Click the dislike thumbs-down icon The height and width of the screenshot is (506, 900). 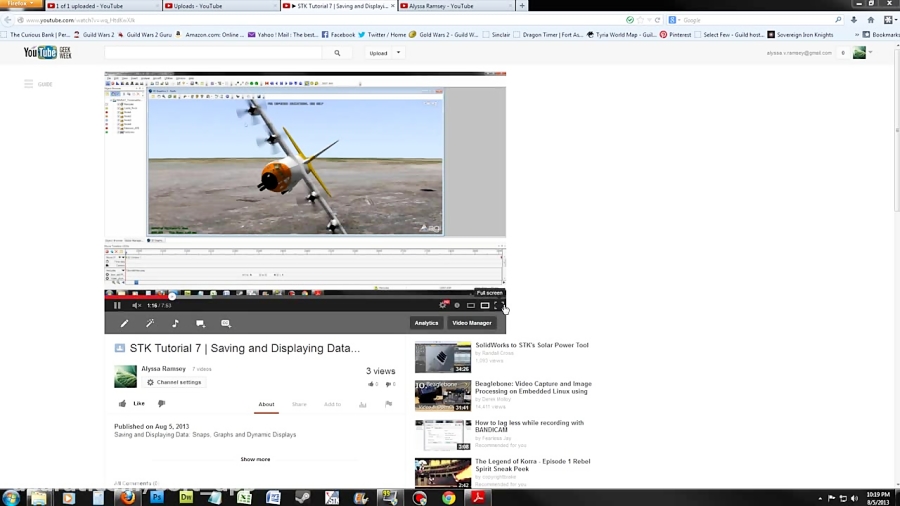pyautogui.click(x=161, y=404)
